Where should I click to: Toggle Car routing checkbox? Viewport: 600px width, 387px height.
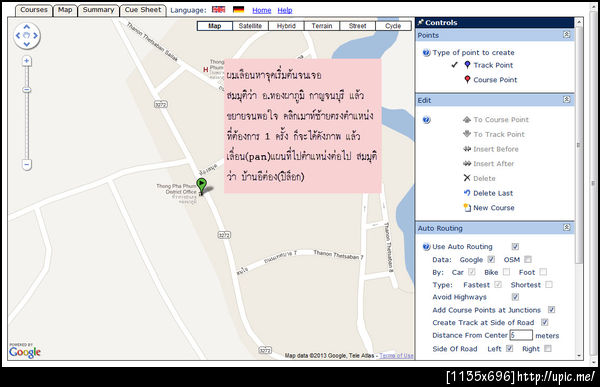click(x=472, y=272)
